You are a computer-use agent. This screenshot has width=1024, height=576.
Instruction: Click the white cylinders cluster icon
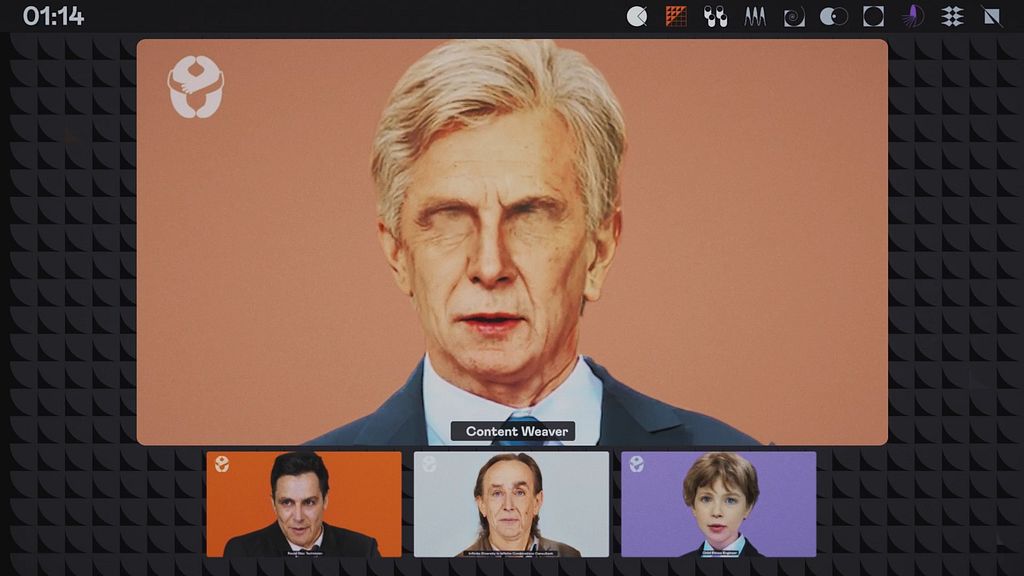(x=715, y=16)
